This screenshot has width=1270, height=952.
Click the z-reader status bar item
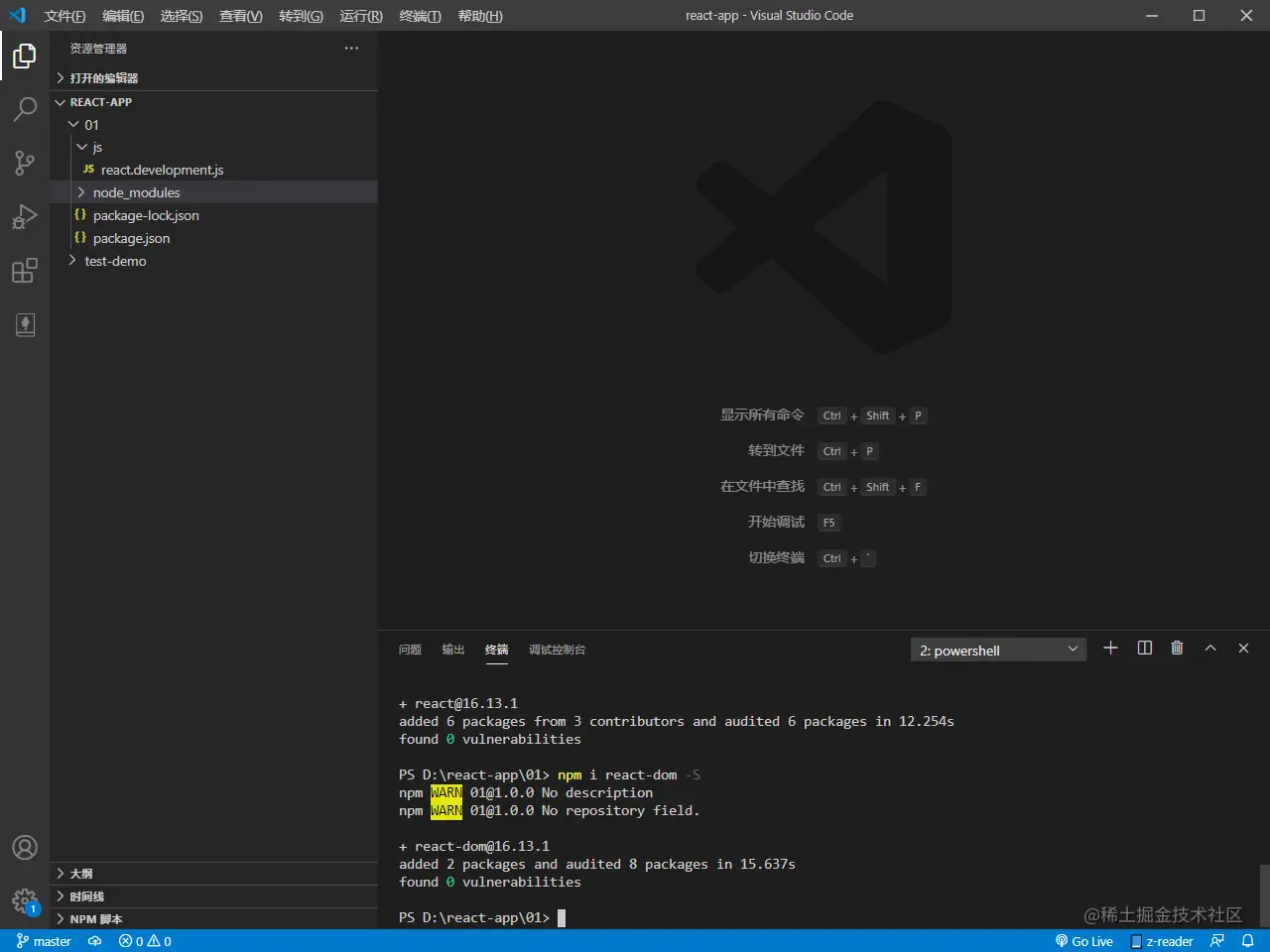click(x=1162, y=941)
